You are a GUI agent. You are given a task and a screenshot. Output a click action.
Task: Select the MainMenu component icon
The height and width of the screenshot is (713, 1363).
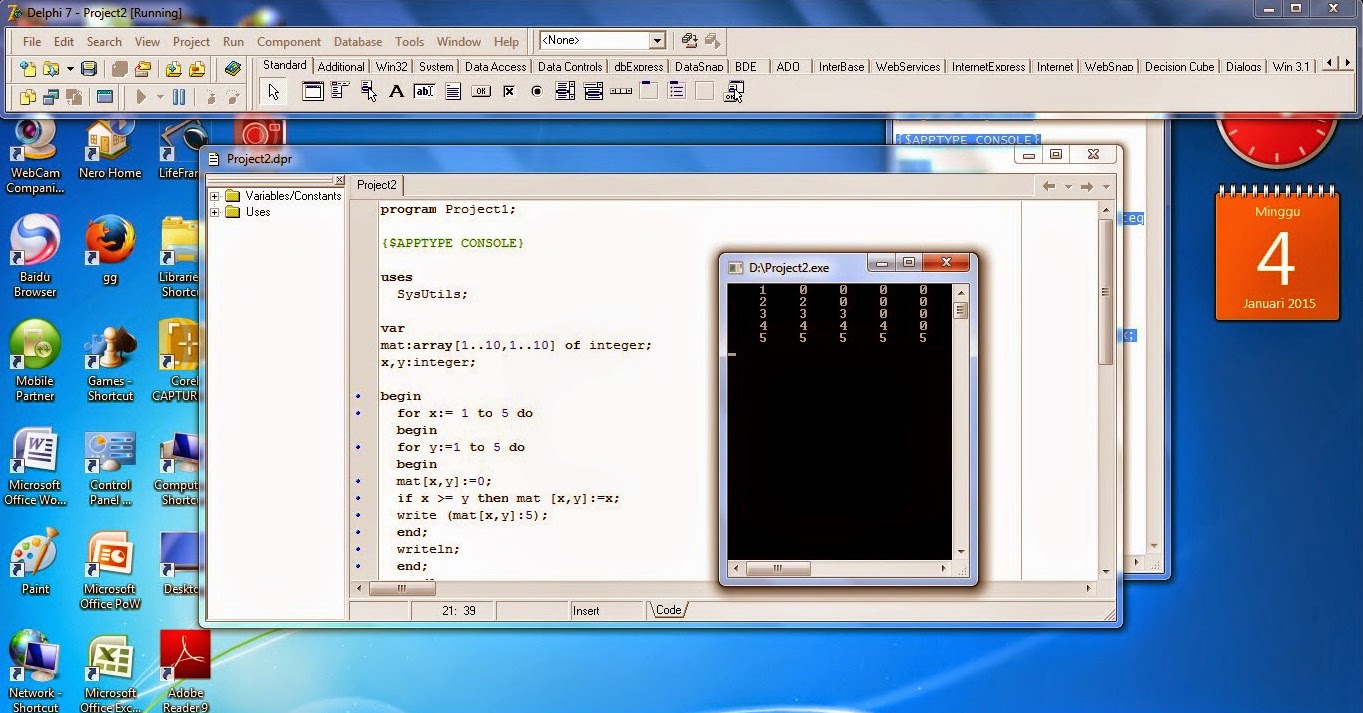point(339,91)
